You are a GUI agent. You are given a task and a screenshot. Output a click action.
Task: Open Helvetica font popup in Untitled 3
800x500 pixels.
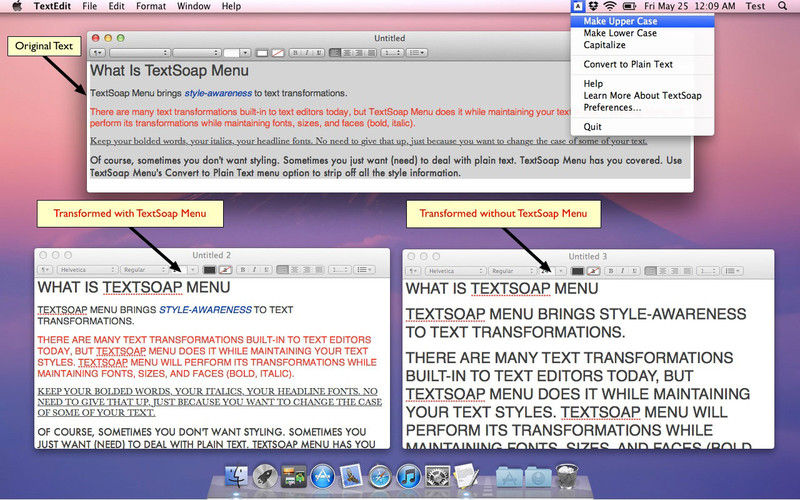tap(455, 271)
